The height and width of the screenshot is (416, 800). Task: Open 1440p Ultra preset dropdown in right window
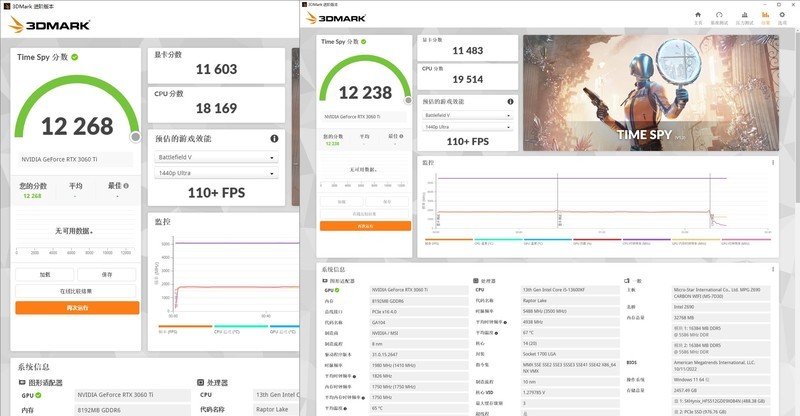point(467,127)
